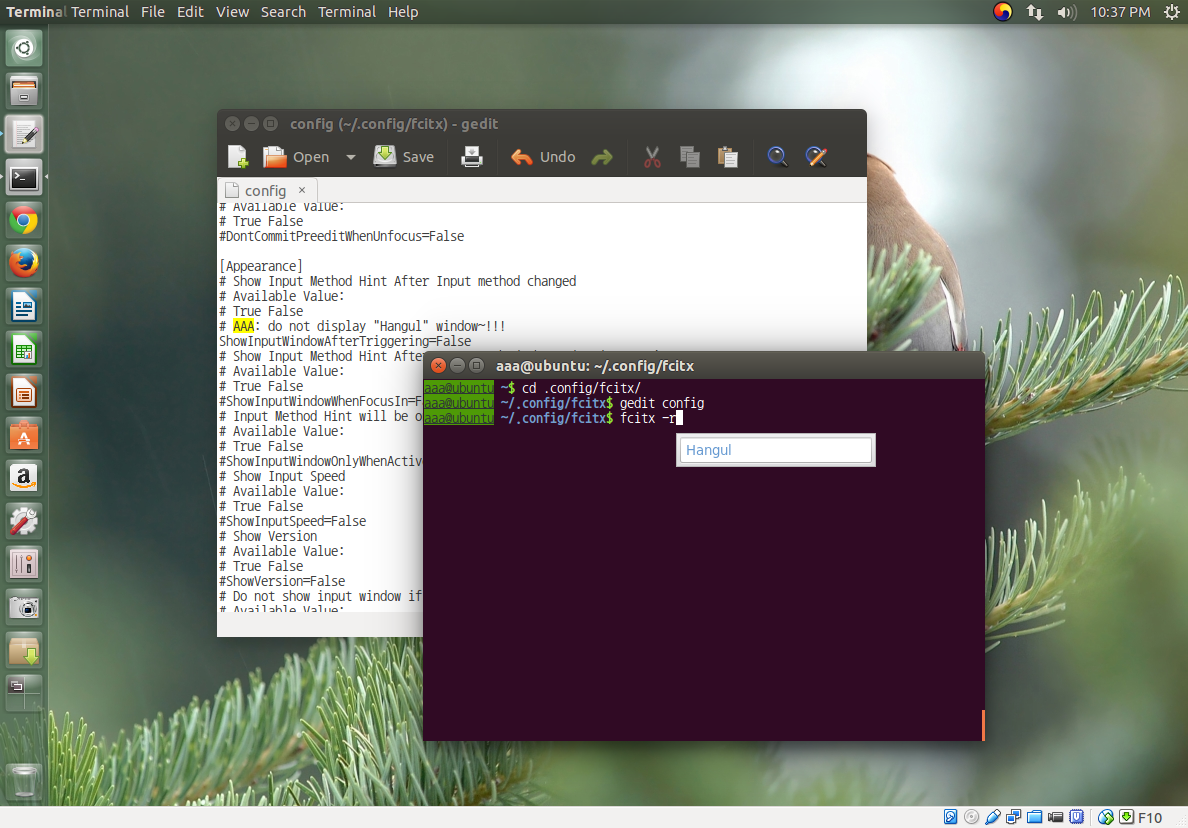Open the Ubuntu Dash search launcher

click(23, 48)
